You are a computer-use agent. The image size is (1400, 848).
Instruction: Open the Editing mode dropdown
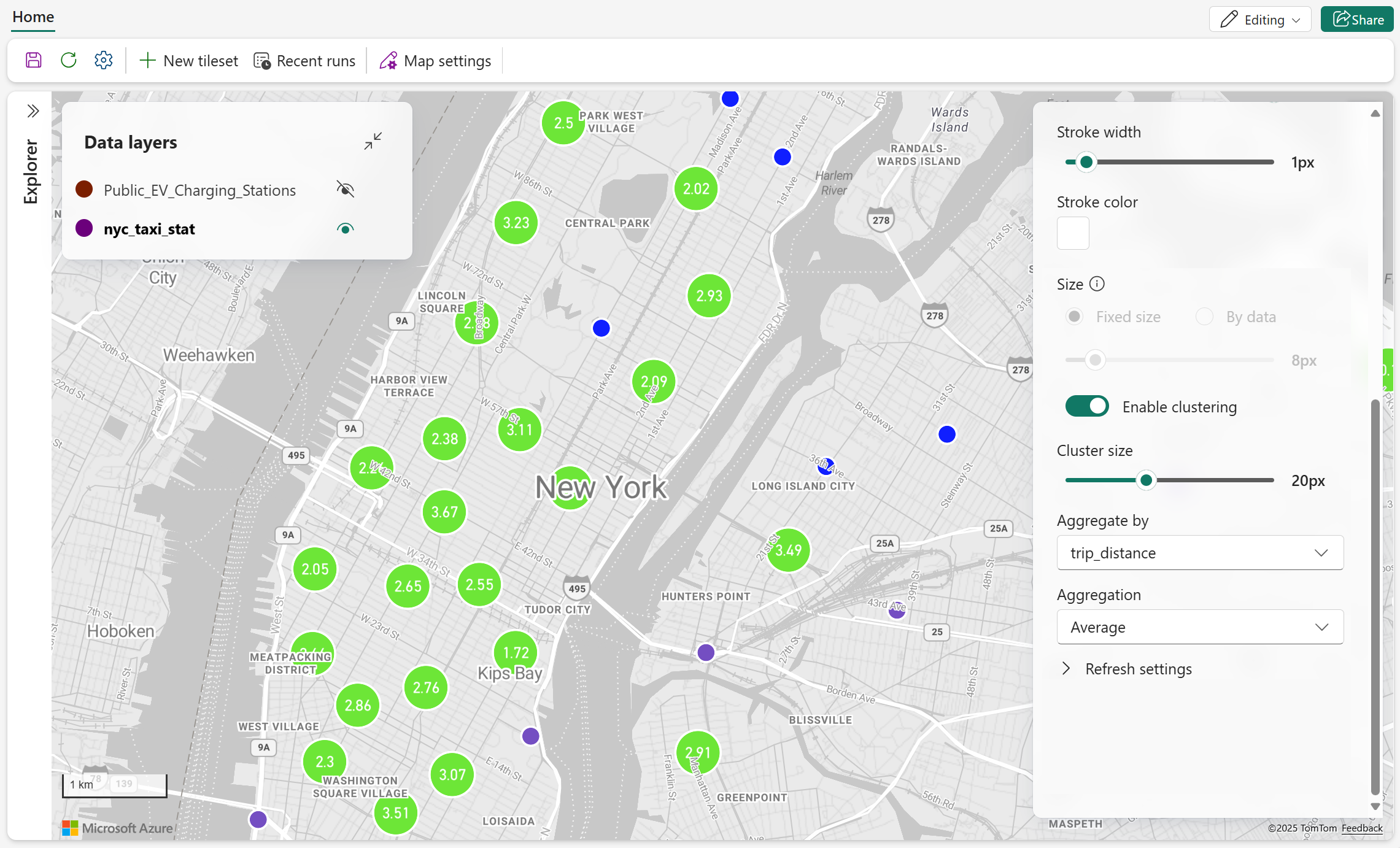click(1260, 20)
